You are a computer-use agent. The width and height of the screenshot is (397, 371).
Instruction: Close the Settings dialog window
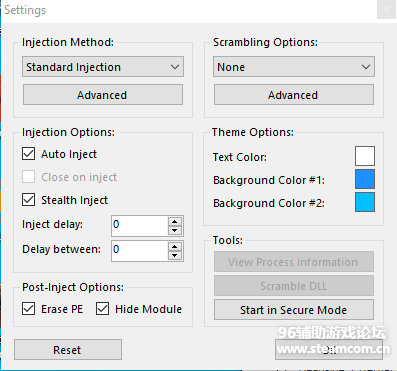click(x=386, y=10)
